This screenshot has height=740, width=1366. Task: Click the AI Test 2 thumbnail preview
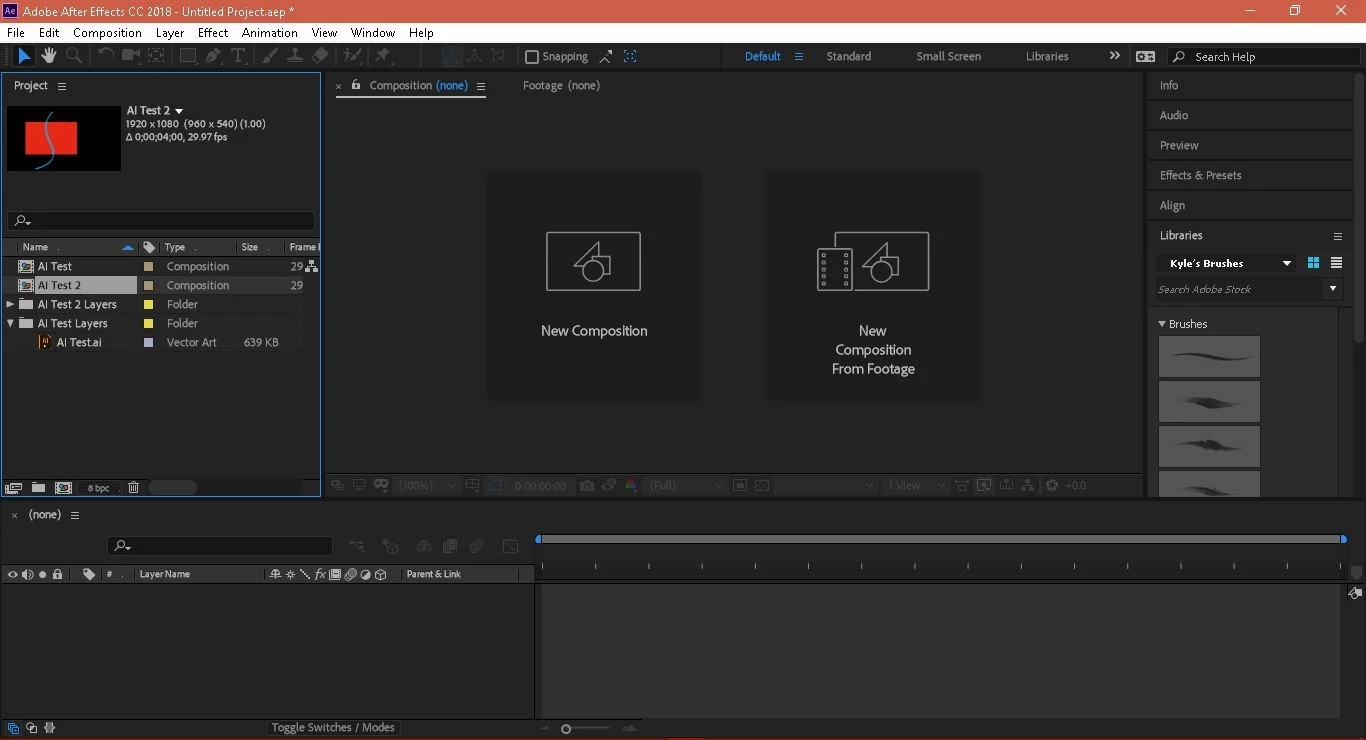(64, 138)
